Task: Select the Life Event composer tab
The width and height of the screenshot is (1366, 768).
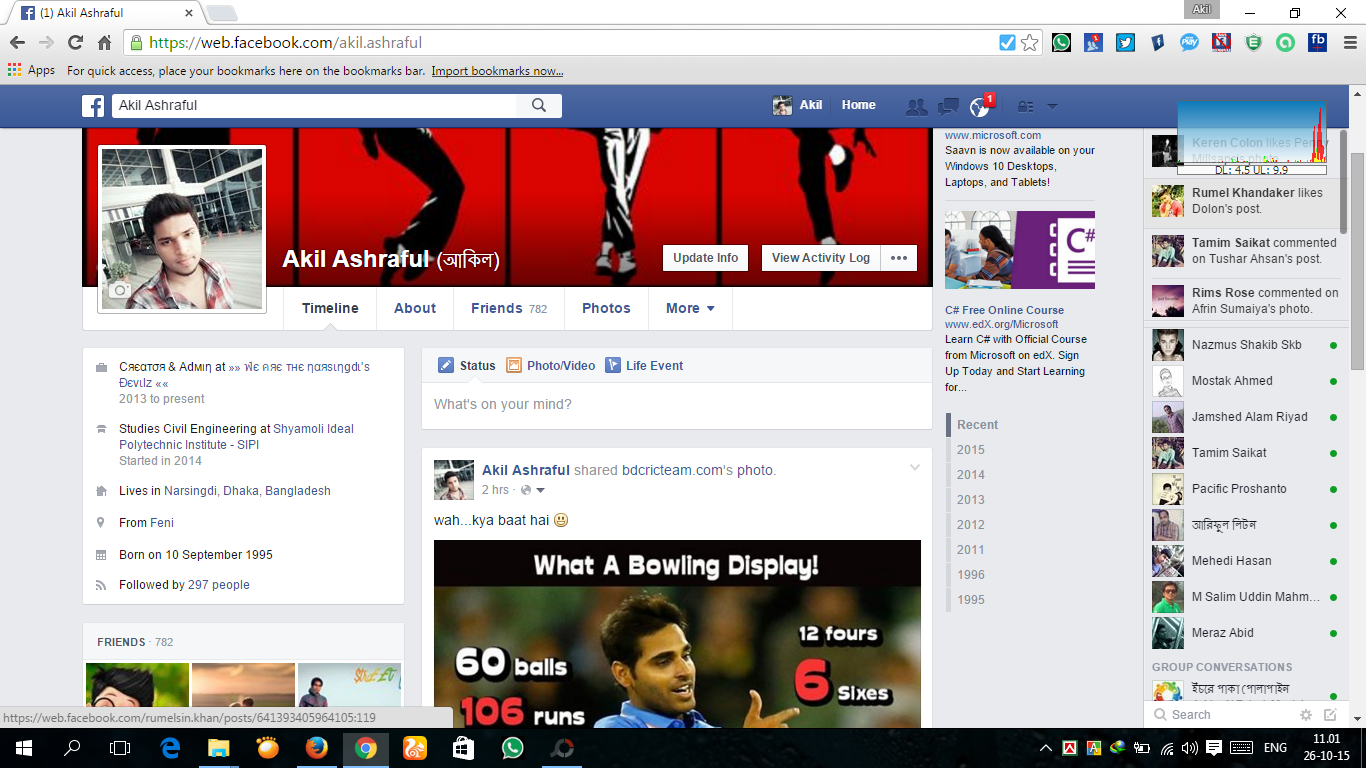Action: coord(644,366)
